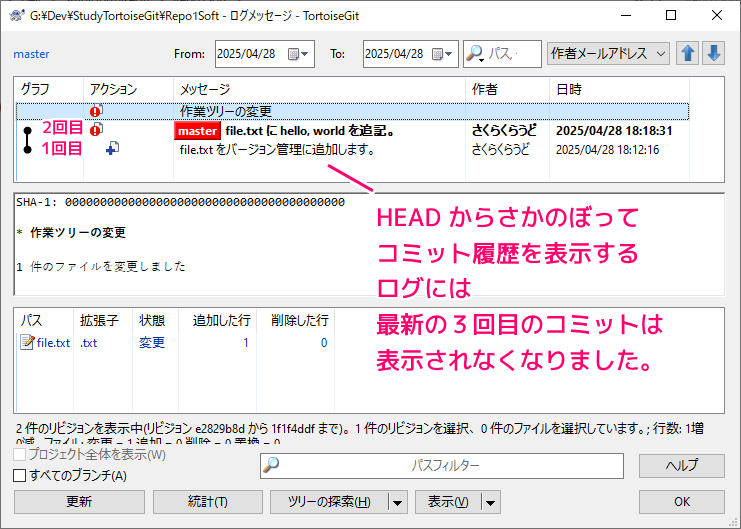
Task: Click the 削除した行 column header
Action: tap(296, 321)
